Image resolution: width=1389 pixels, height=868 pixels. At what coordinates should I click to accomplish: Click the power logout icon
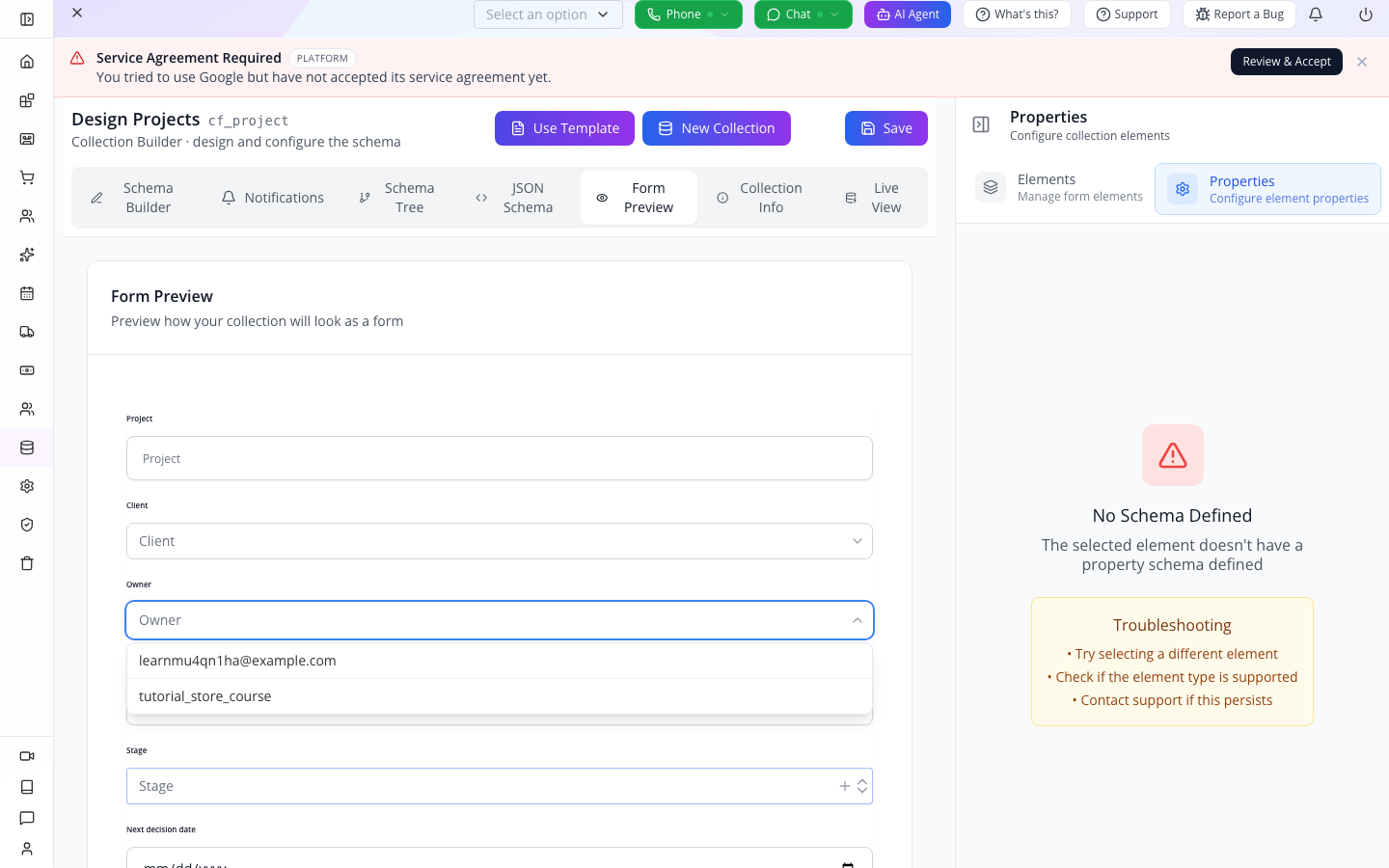coord(1366,14)
